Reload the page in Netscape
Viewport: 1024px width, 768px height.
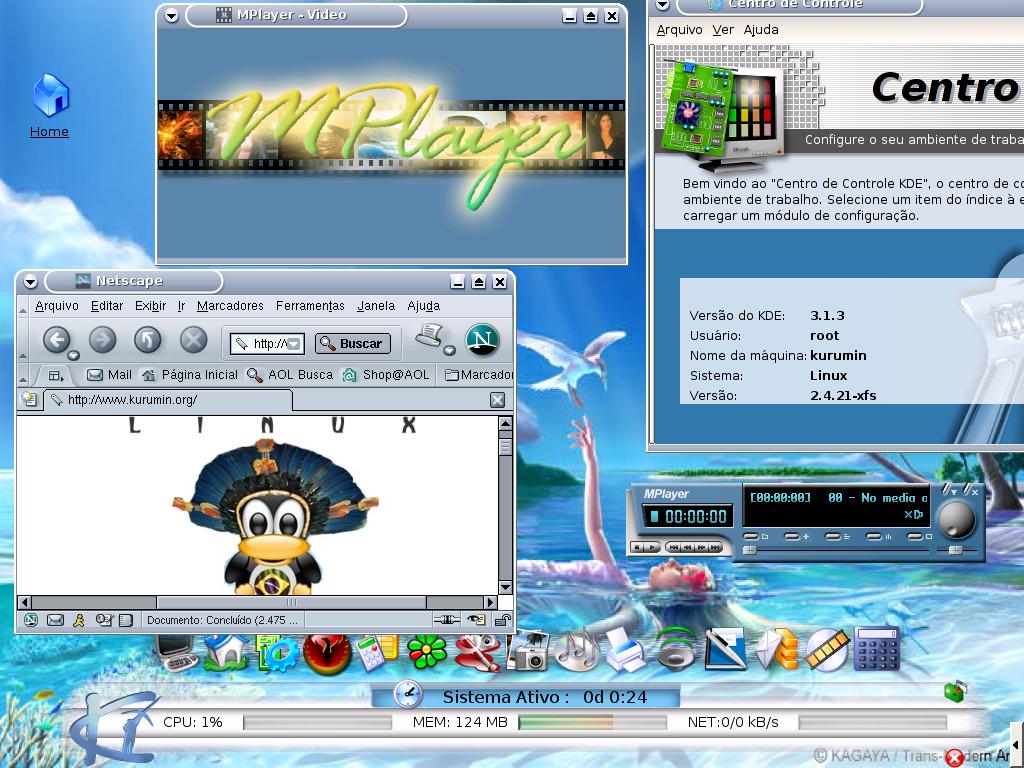pyautogui.click(x=148, y=339)
